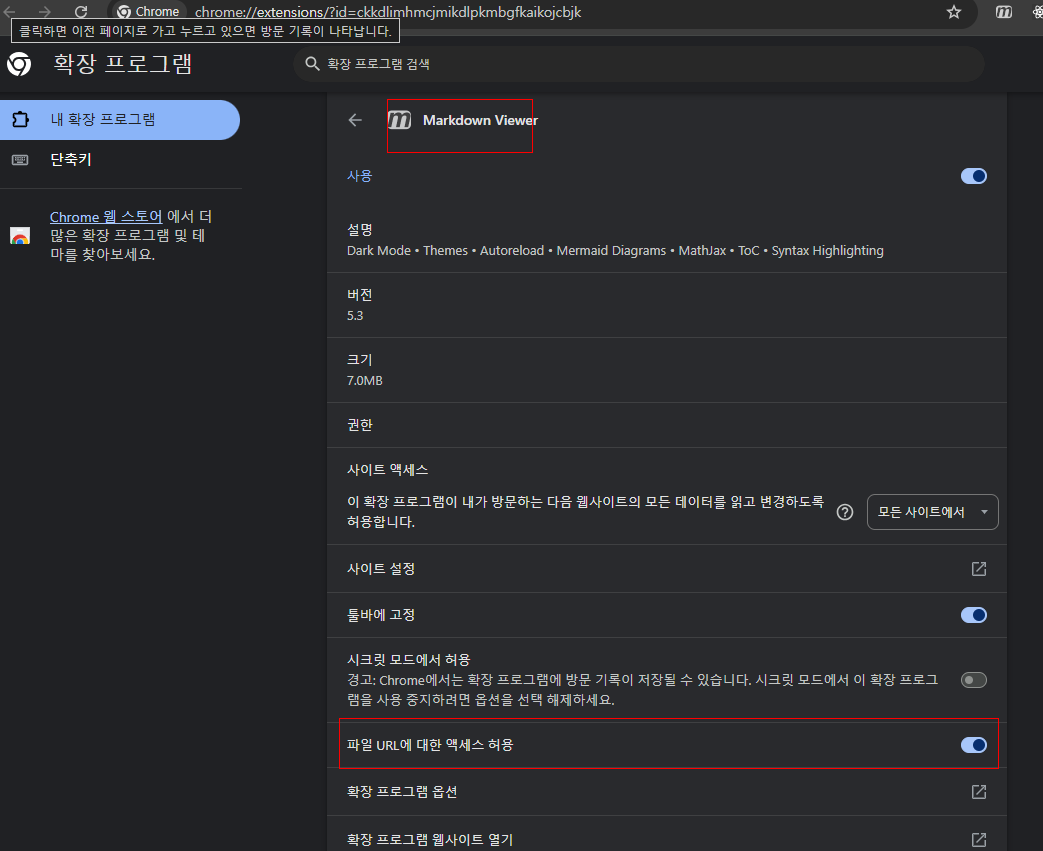Click the browser forward arrow button
This screenshot has height=851, width=1043.
coord(45,11)
